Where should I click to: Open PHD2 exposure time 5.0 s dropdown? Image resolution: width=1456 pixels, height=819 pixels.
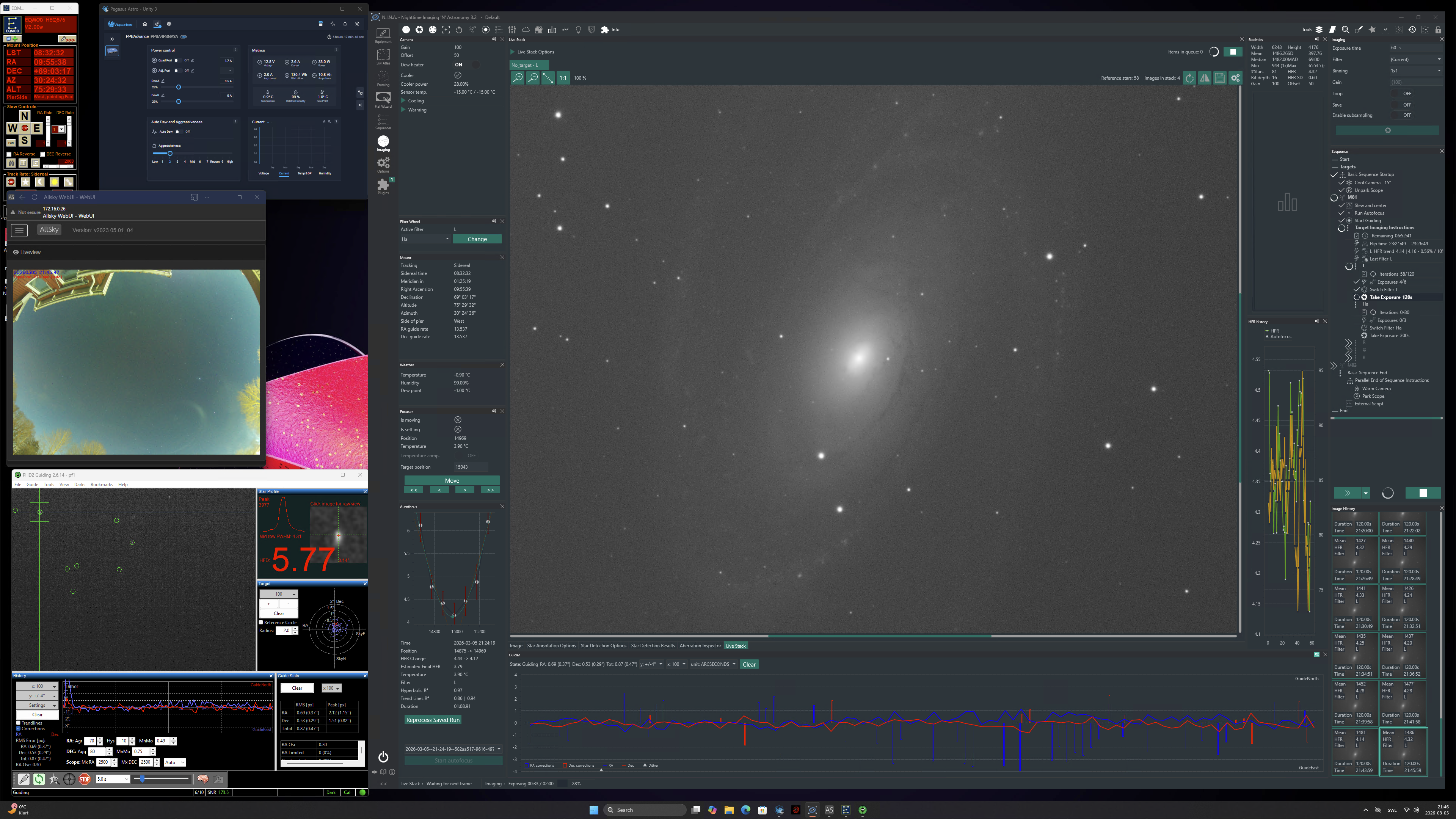click(113, 780)
